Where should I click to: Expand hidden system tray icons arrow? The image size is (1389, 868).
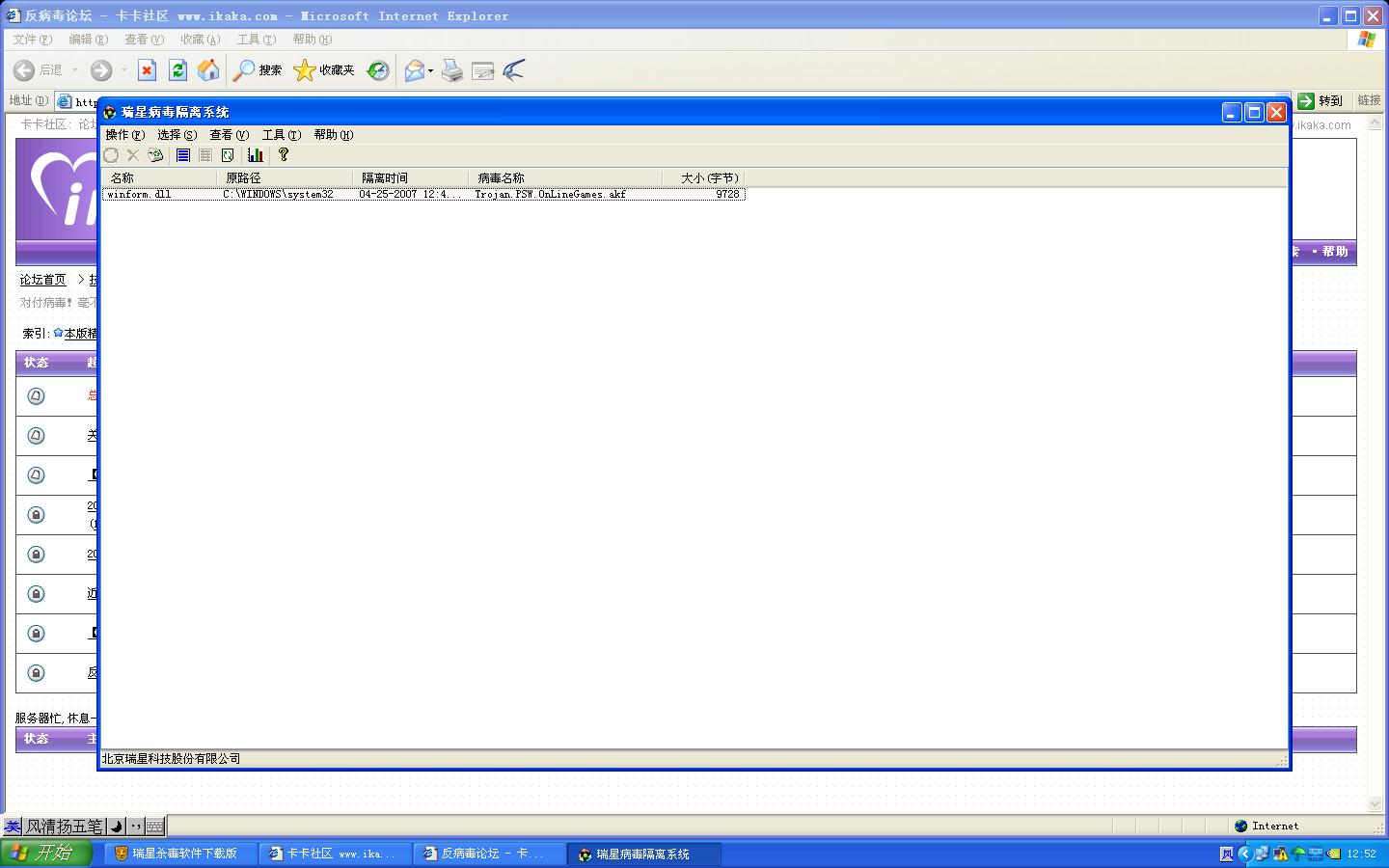1244,854
